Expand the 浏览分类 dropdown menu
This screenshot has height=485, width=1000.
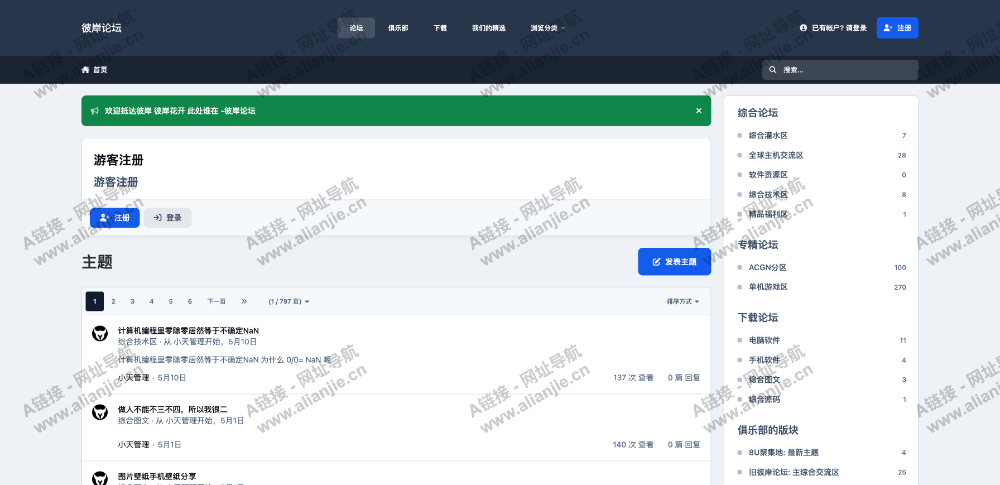547,28
